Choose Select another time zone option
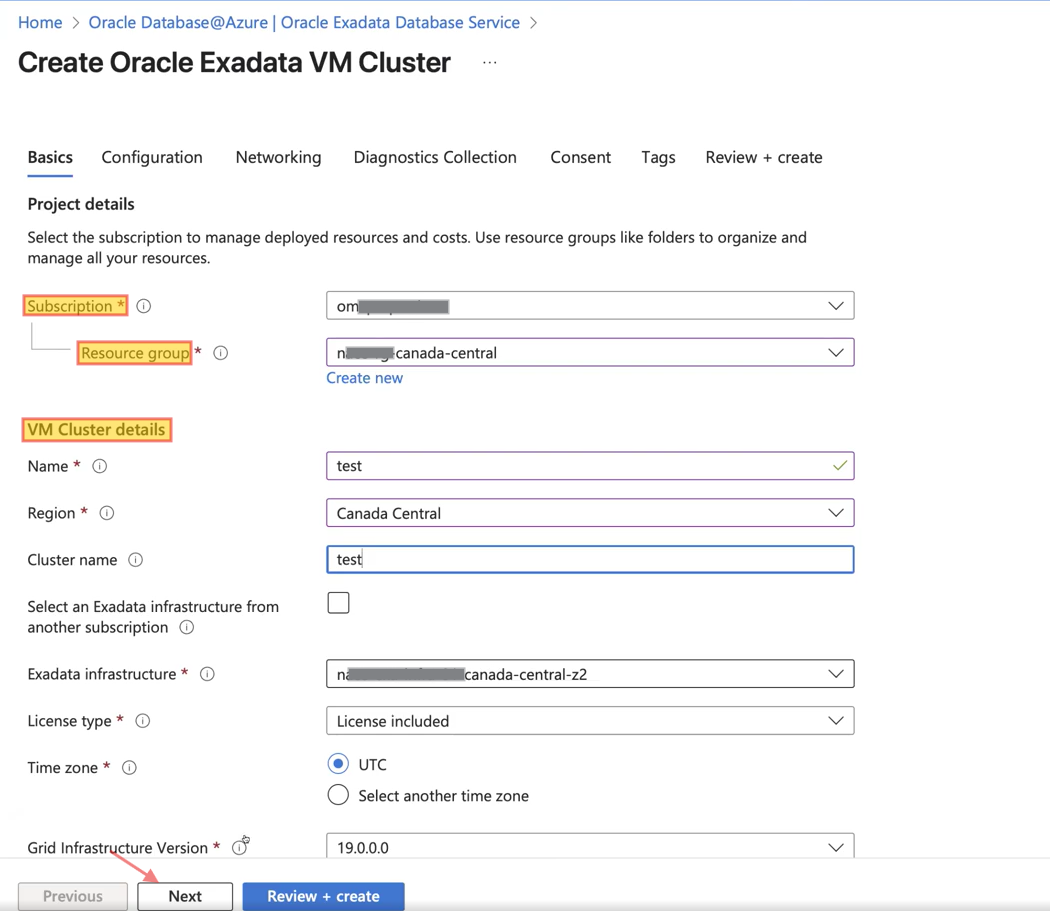Screen dimensions: 1050x911 coord(338,796)
